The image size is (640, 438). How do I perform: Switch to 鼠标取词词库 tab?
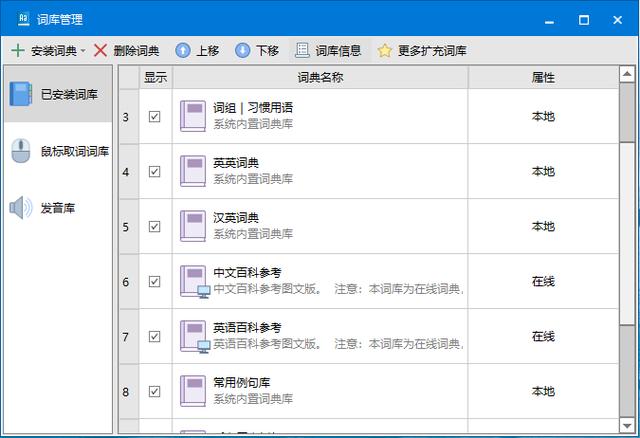pos(58,151)
